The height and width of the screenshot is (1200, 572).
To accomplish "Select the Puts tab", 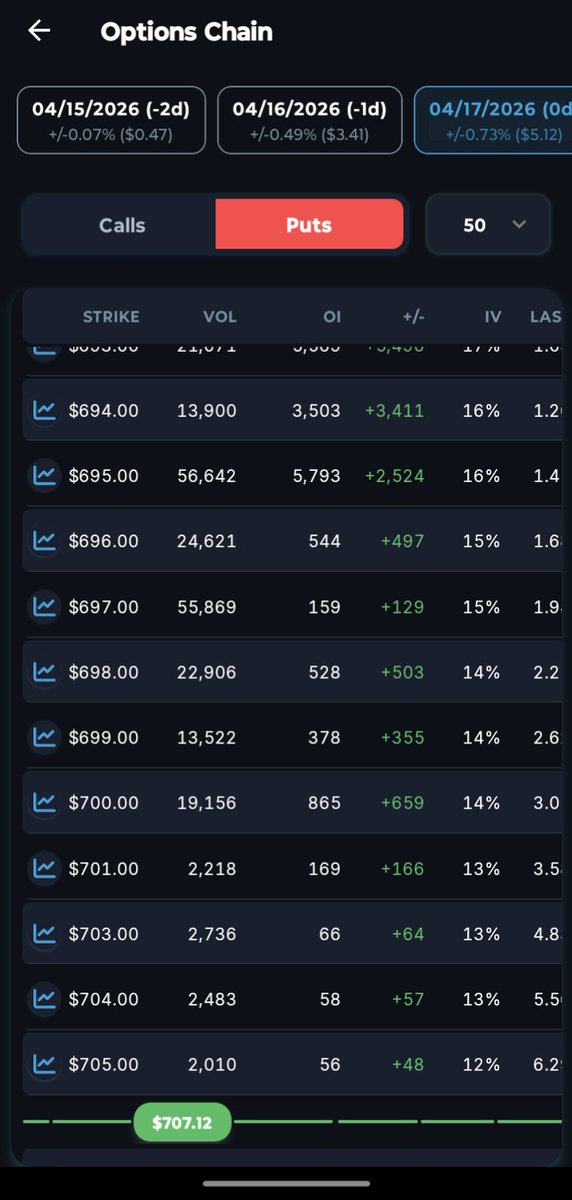I will [x=309, y=225].
